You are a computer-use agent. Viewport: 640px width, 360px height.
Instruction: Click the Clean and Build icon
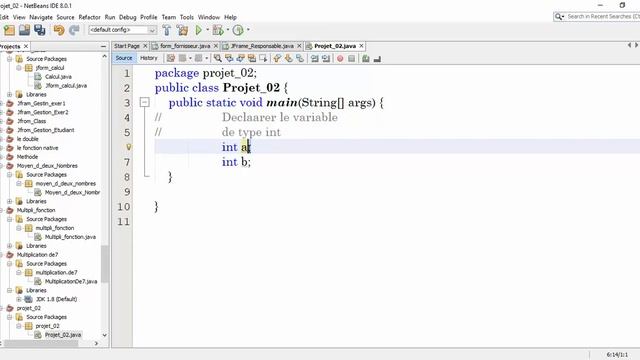[x=182, y=30]
